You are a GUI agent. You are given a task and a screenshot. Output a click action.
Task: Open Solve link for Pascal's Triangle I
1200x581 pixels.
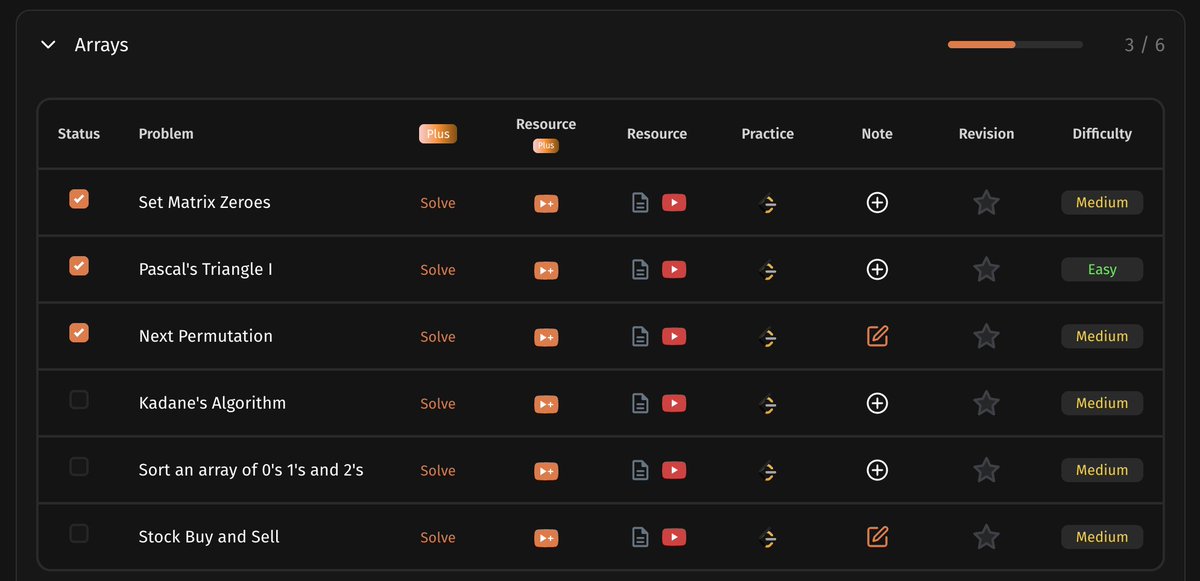438,270
